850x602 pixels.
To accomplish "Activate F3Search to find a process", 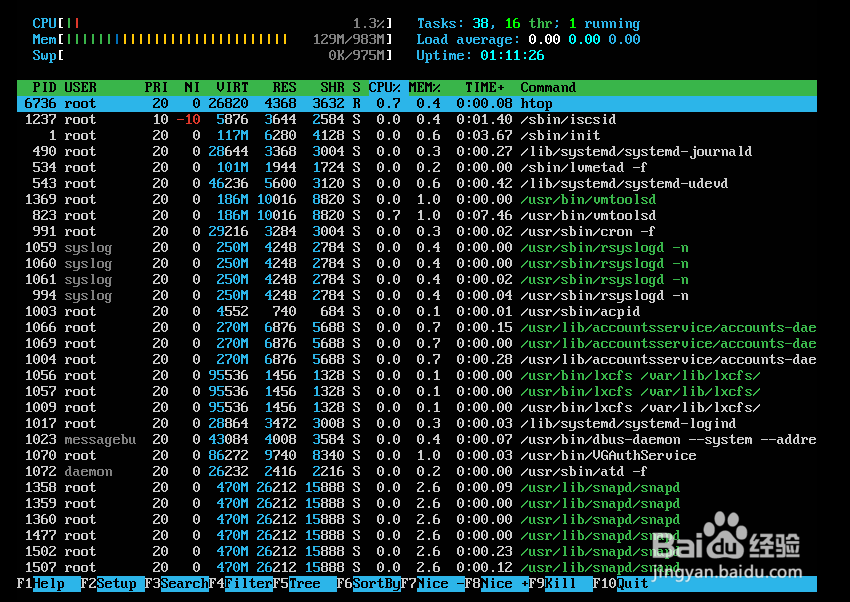I will pos(177,583).
